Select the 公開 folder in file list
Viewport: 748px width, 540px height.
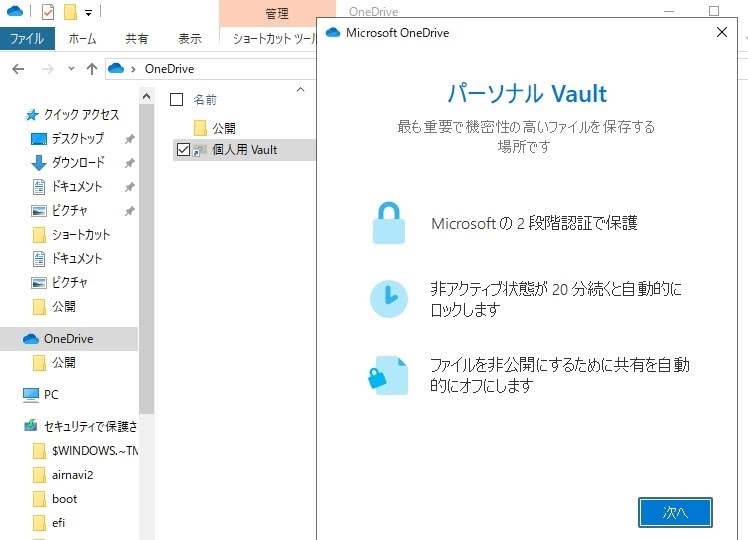224,128
